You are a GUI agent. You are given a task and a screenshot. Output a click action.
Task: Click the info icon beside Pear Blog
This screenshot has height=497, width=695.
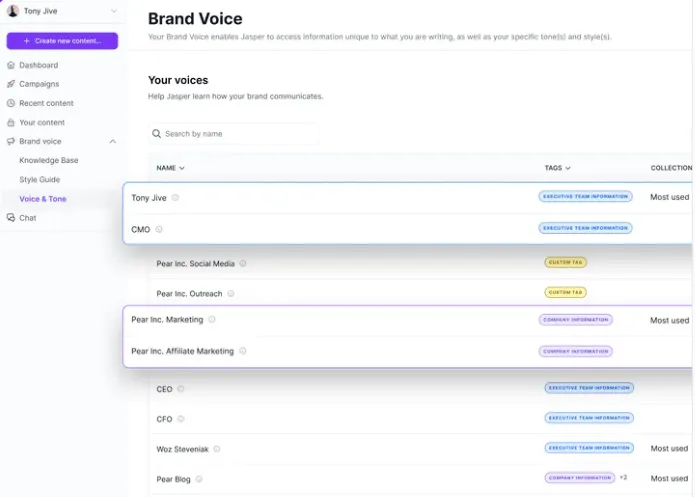point(199,479)
